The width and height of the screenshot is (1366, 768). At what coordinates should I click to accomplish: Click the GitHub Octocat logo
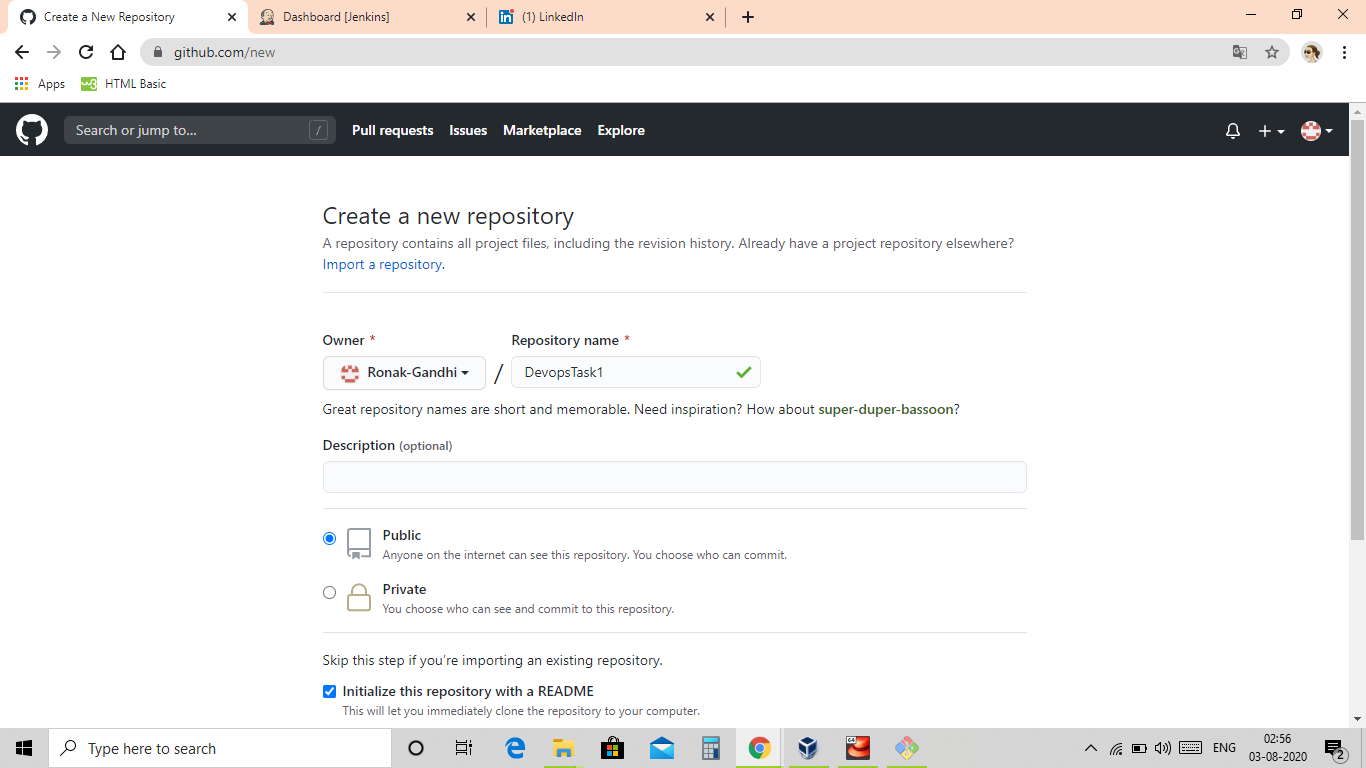pyautogui.click(x=32, y=130)
